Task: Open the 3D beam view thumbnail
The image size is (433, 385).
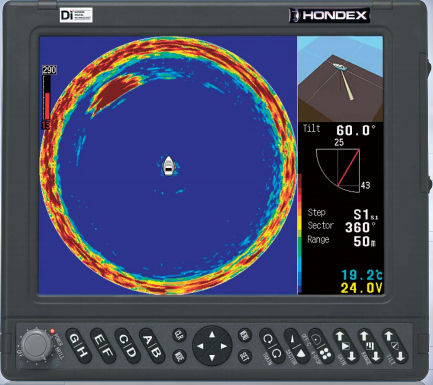Action: (x=340, y=79)
